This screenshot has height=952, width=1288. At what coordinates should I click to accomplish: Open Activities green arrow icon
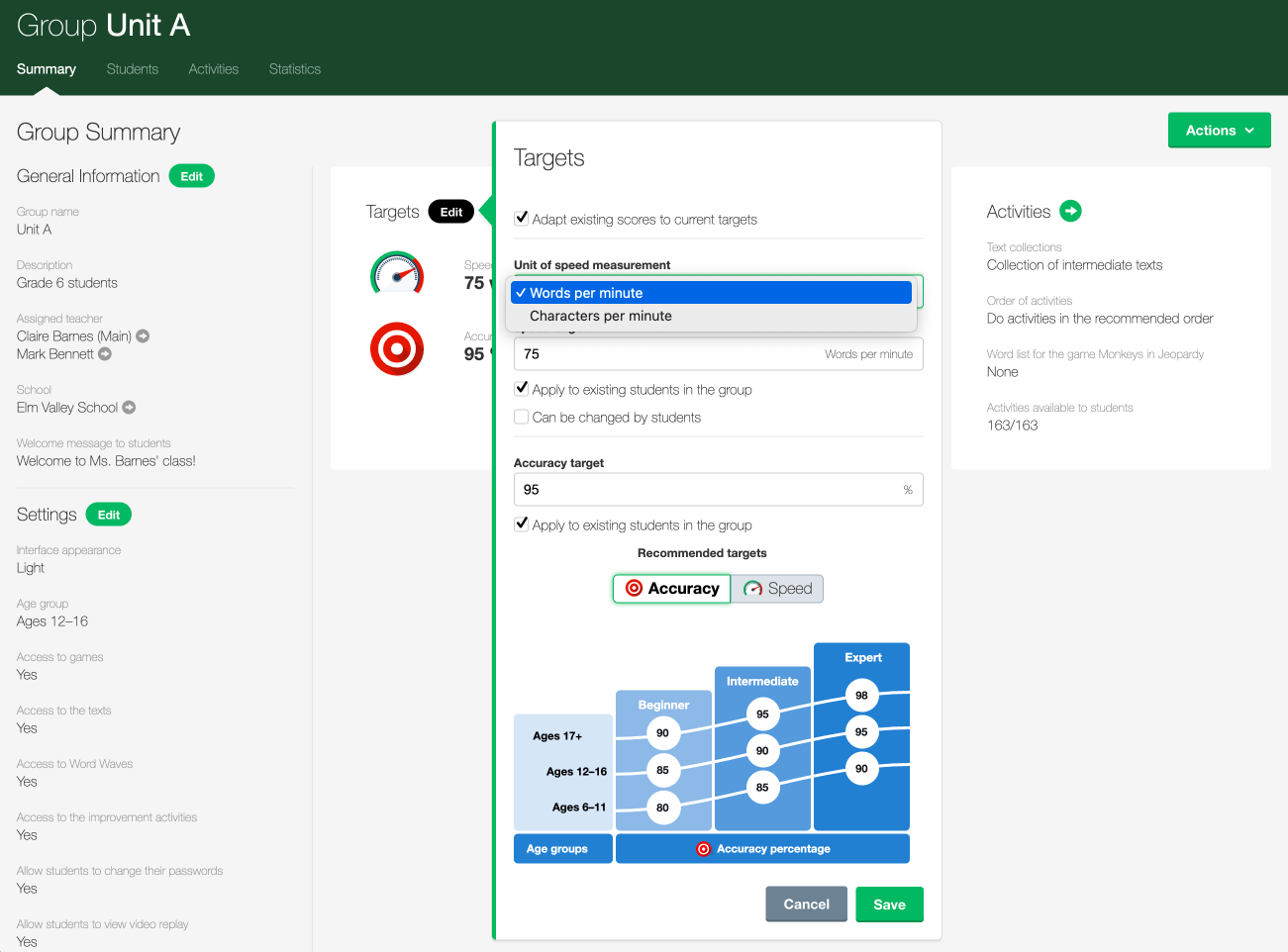pos(1070,211)
